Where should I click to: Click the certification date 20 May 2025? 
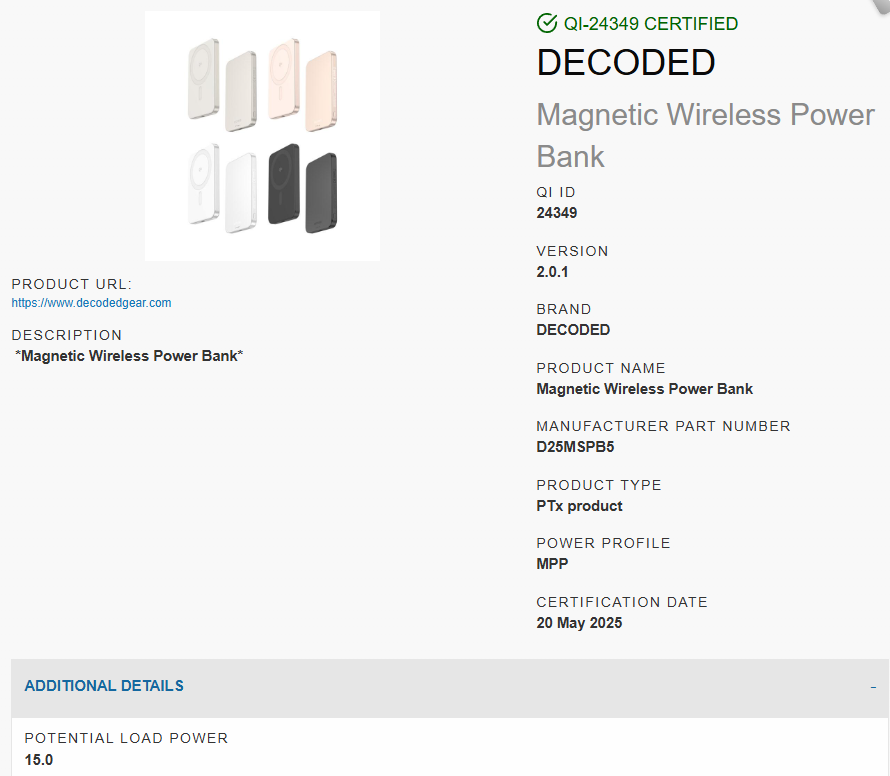[x=579, y=623]
